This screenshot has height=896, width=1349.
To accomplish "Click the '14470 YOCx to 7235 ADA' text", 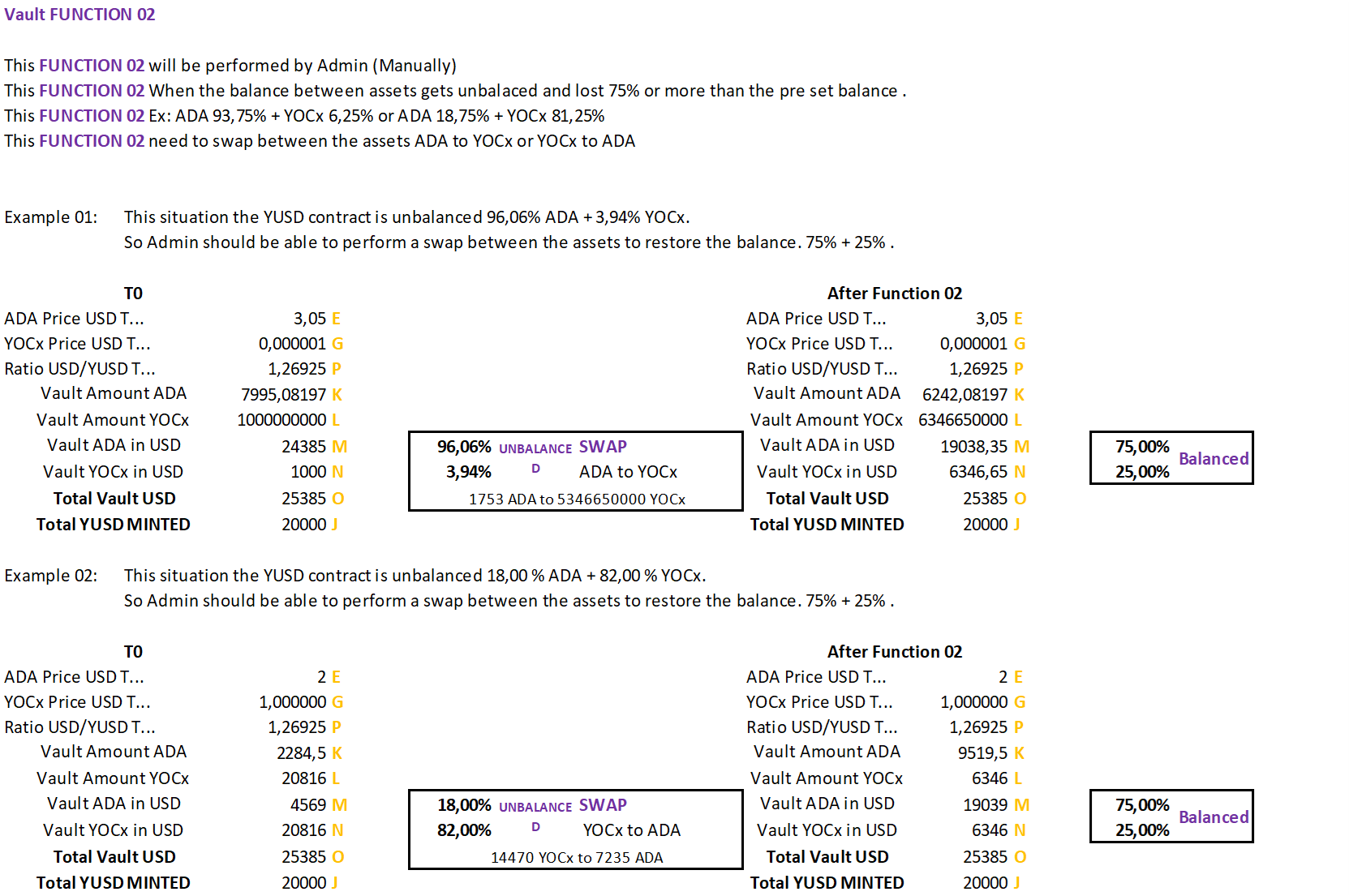I will tap(577, 858).
